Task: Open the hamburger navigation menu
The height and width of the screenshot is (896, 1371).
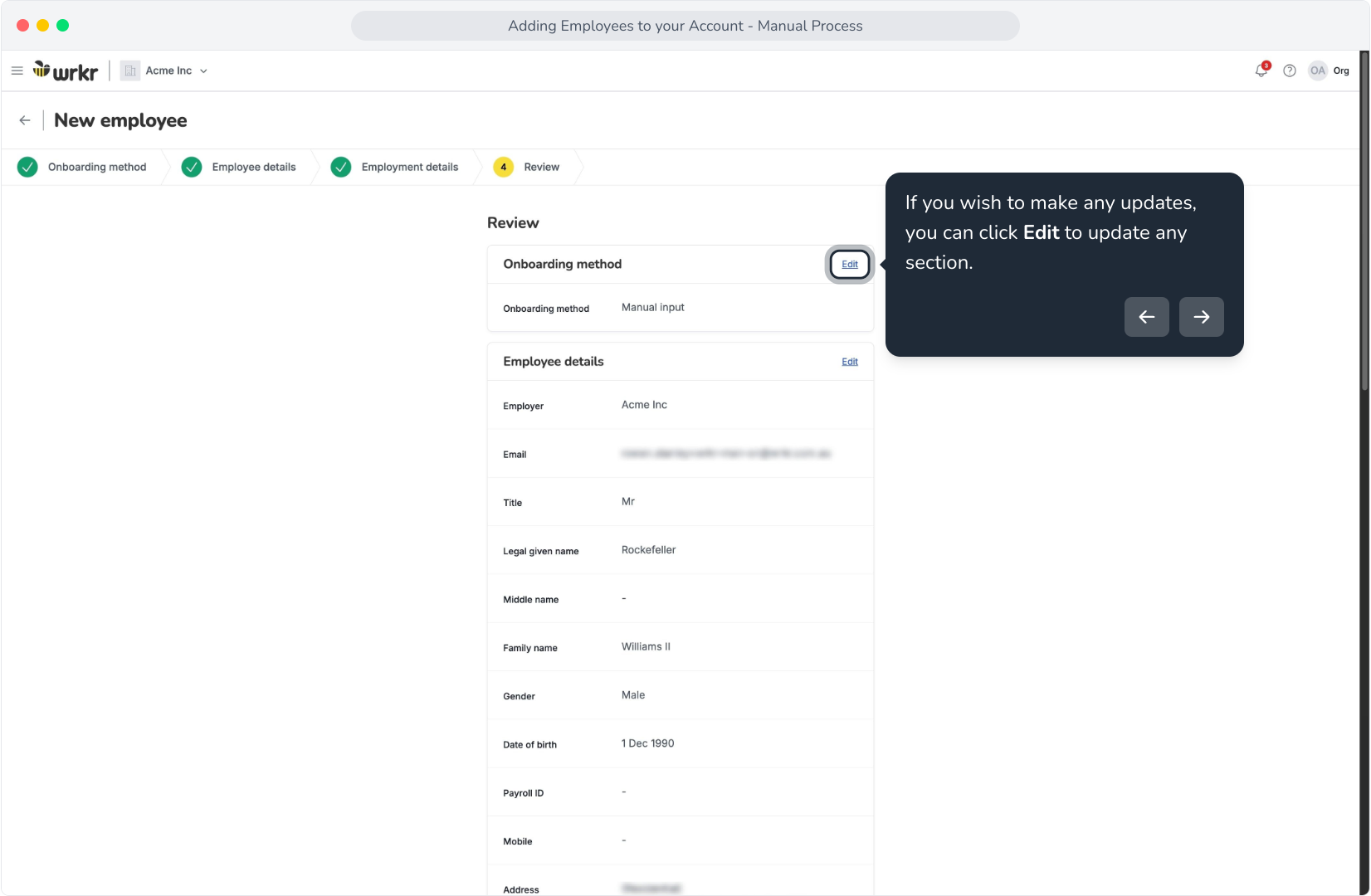Action: (x=17, y=71)
